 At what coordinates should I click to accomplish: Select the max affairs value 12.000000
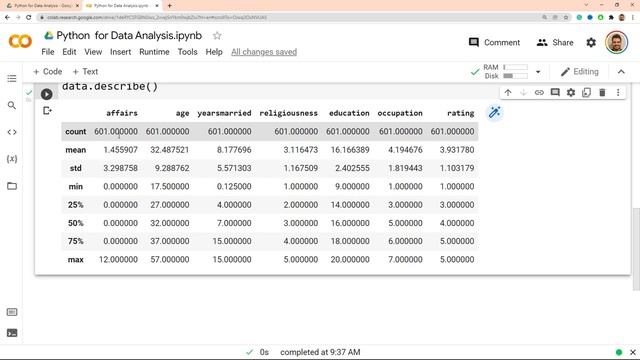[x=118, y=260]
